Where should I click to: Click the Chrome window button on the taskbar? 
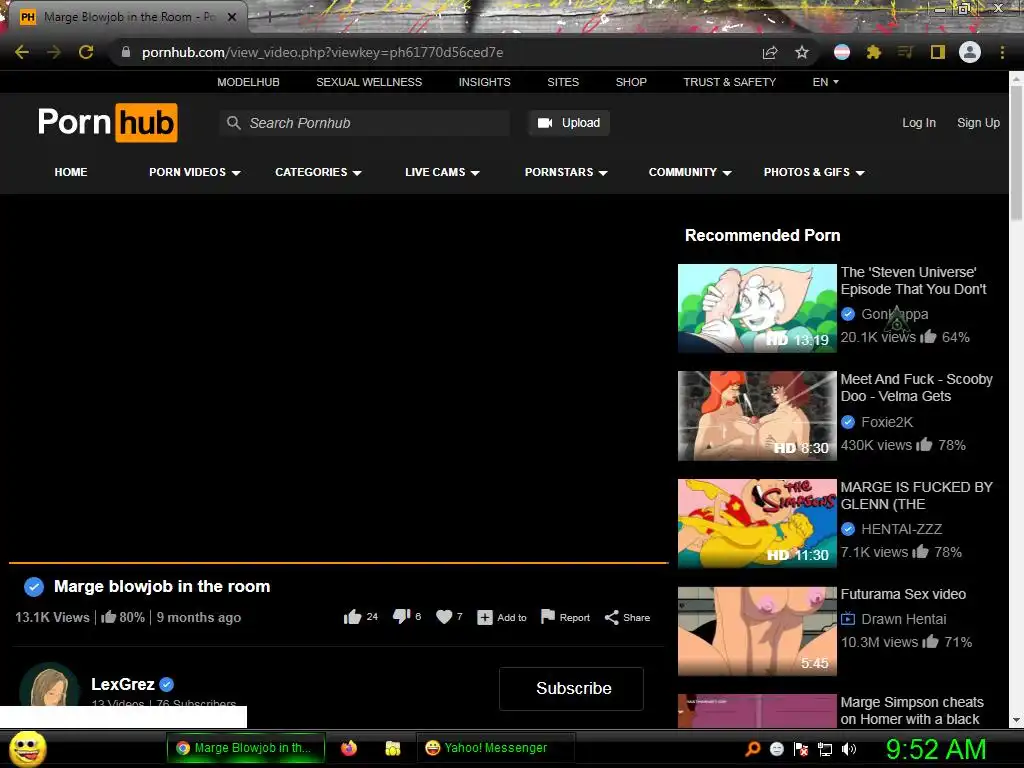click(246, 748)
